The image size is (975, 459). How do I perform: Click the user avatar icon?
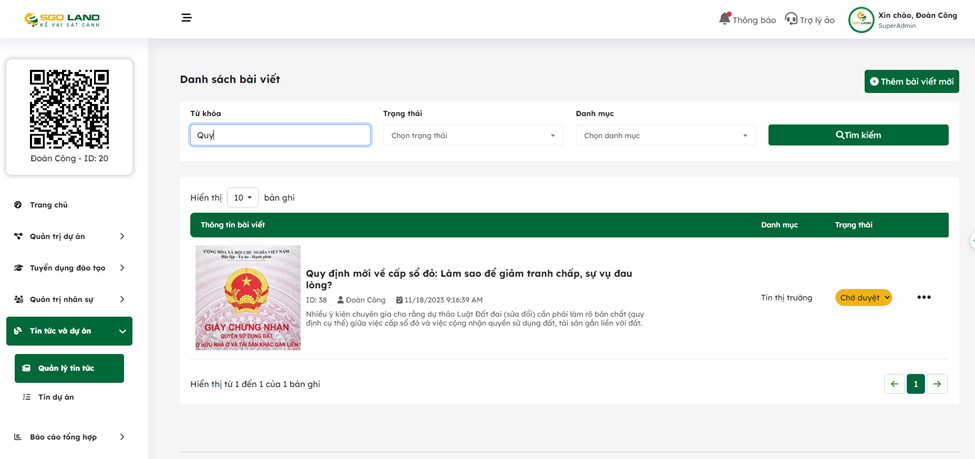(x=861, y=19)
